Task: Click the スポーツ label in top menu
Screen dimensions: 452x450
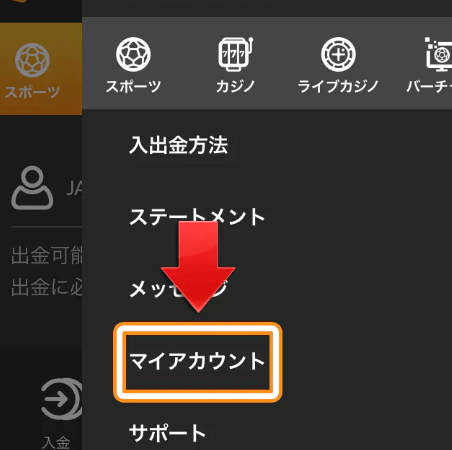Action: (x=133, y=87)
